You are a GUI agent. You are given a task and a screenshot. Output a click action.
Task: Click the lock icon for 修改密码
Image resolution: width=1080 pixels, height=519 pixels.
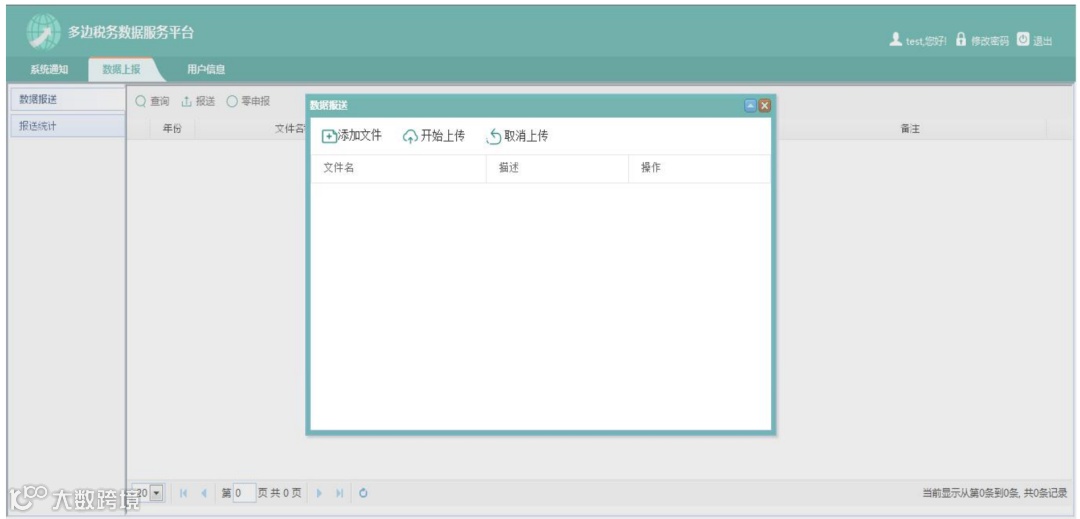pos(961,39)
